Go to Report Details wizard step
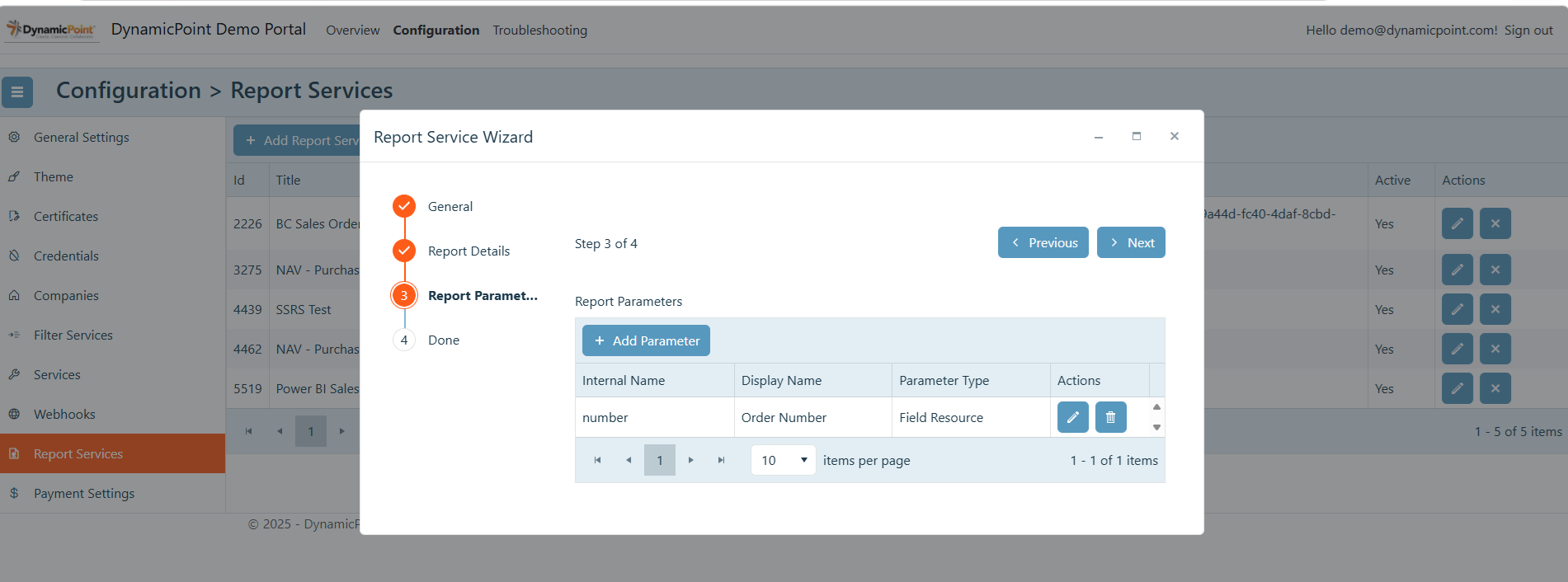The height and width of the screenshot is (582, 1568). [x=451, y=251]
